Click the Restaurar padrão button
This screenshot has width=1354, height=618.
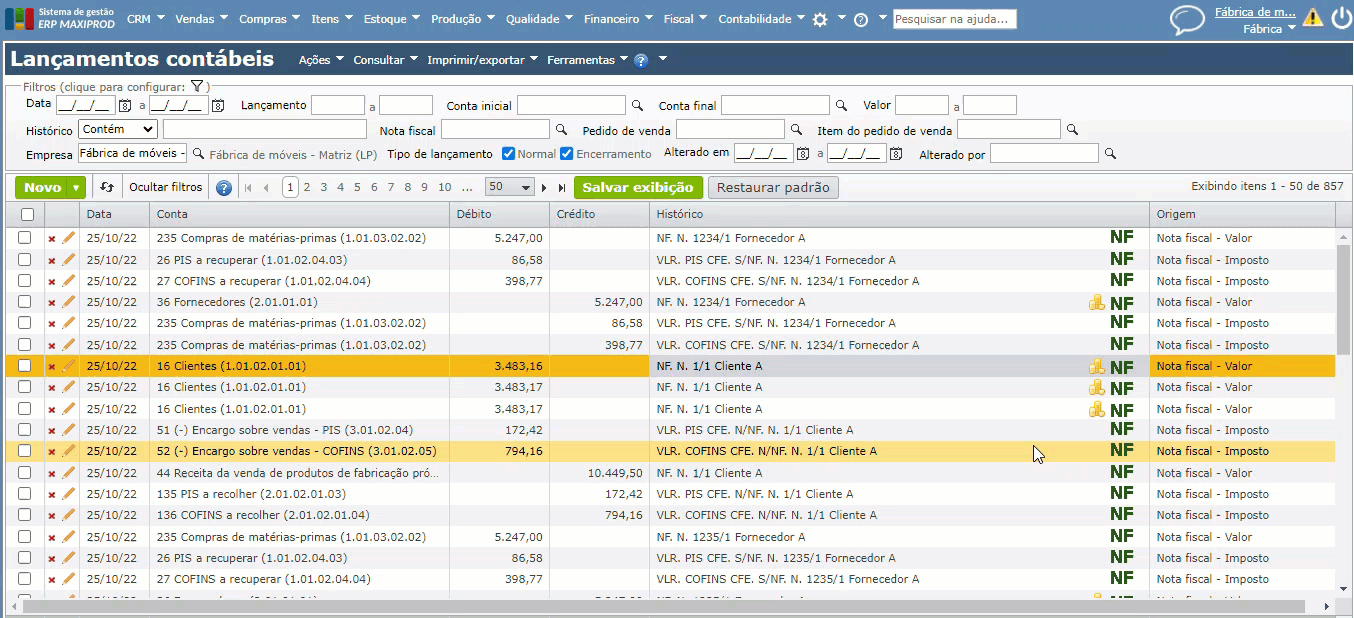[x=773, y=187]
